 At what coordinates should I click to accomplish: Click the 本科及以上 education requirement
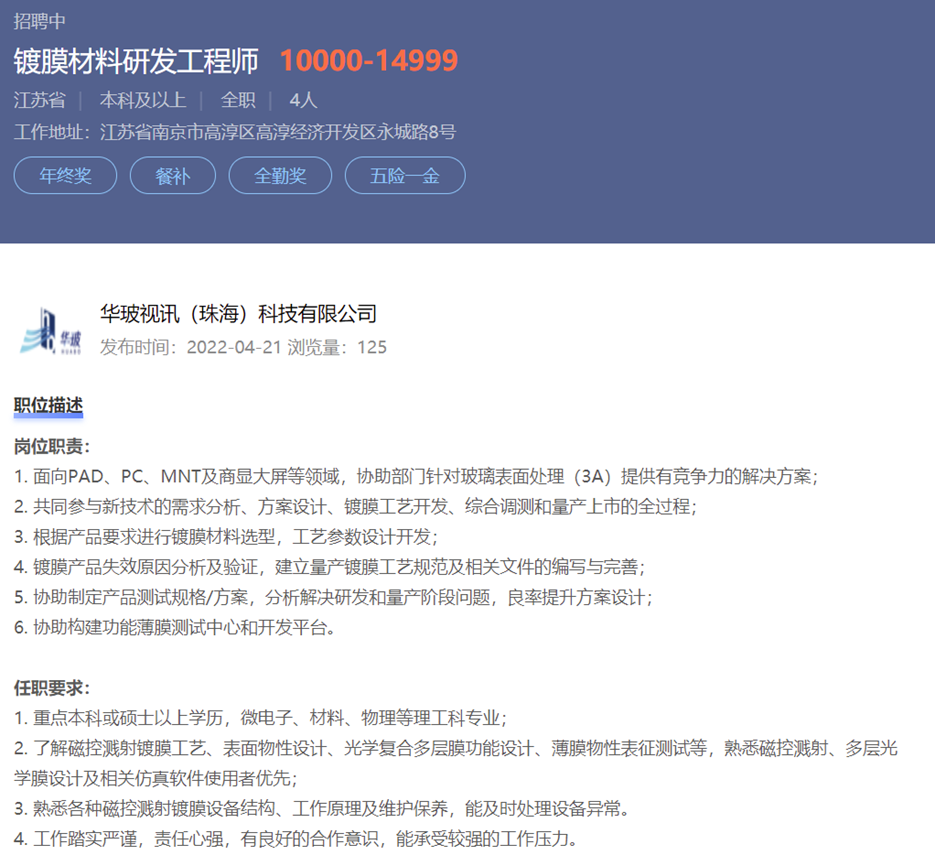[143, 100]
